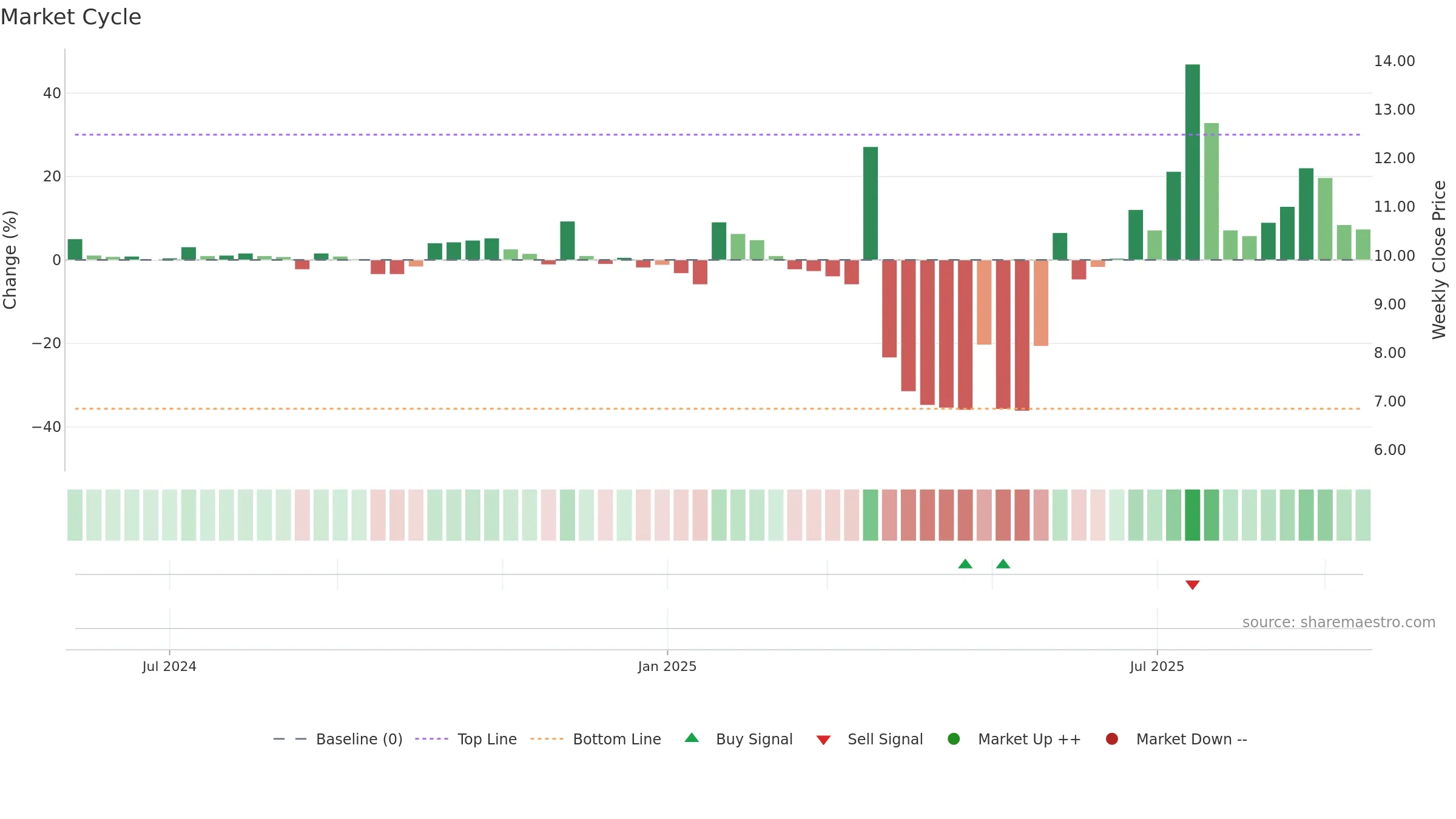The image size is (1456, 819).
Task: Click the 6.00 price axis value
Action: 1390,450
